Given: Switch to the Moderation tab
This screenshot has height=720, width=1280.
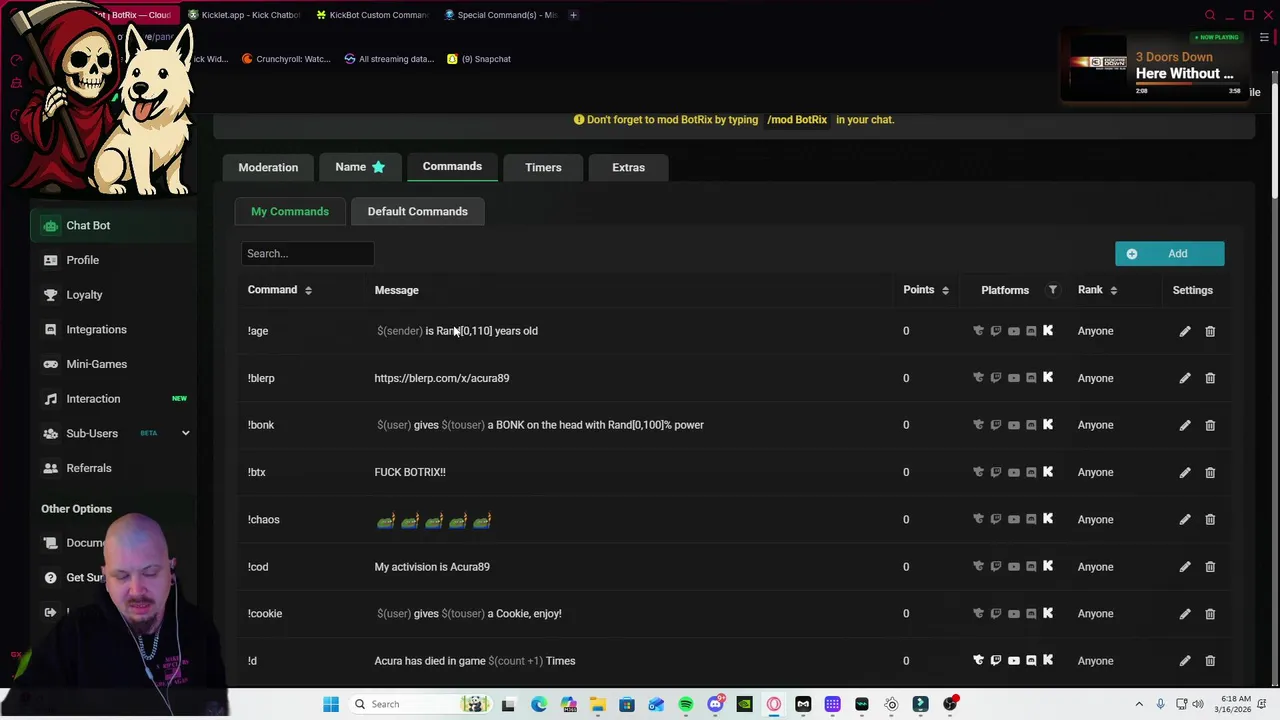Looking at the screenshot, I should (x=268, y=167).
